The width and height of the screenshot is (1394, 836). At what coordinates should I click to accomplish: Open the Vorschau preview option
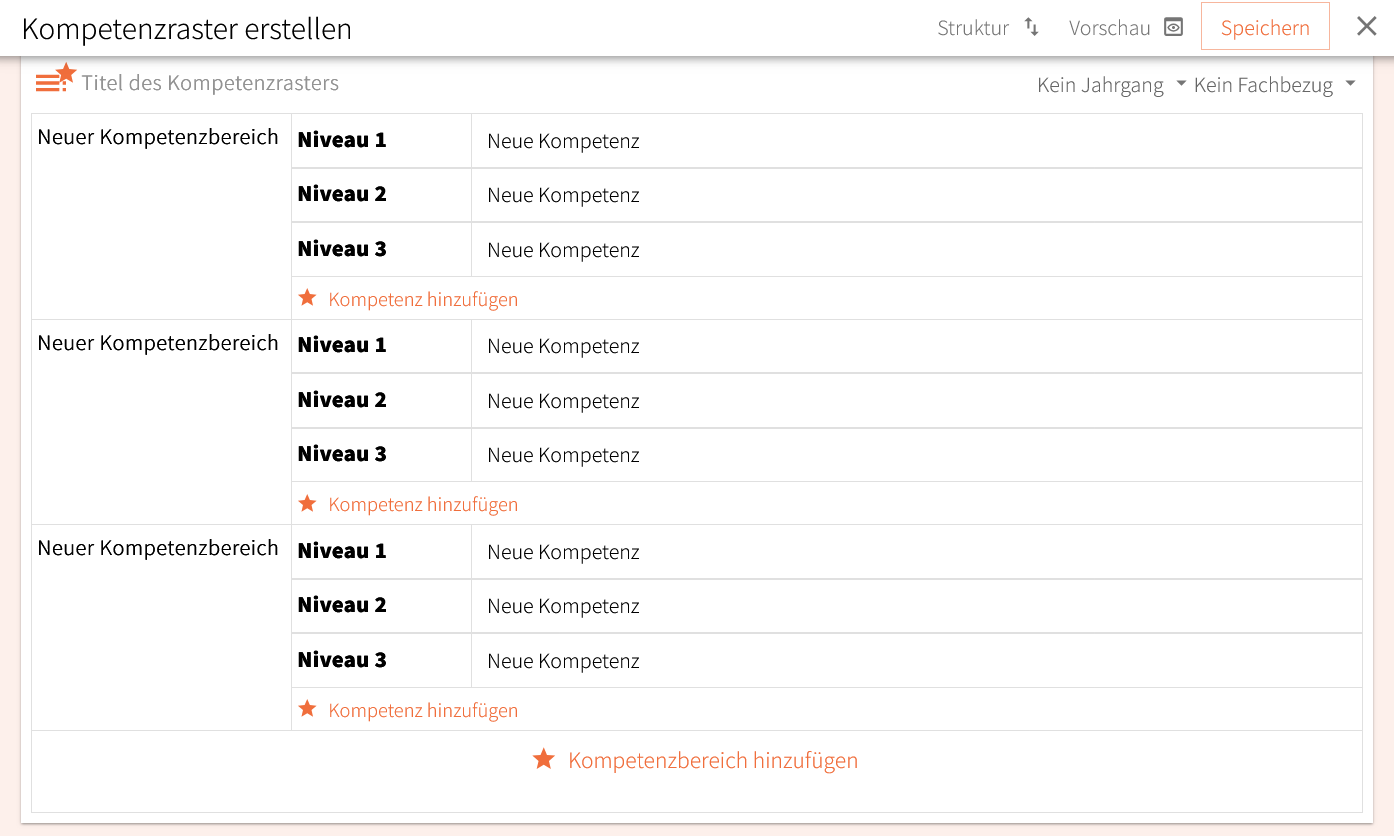(x=1109, y=28)
